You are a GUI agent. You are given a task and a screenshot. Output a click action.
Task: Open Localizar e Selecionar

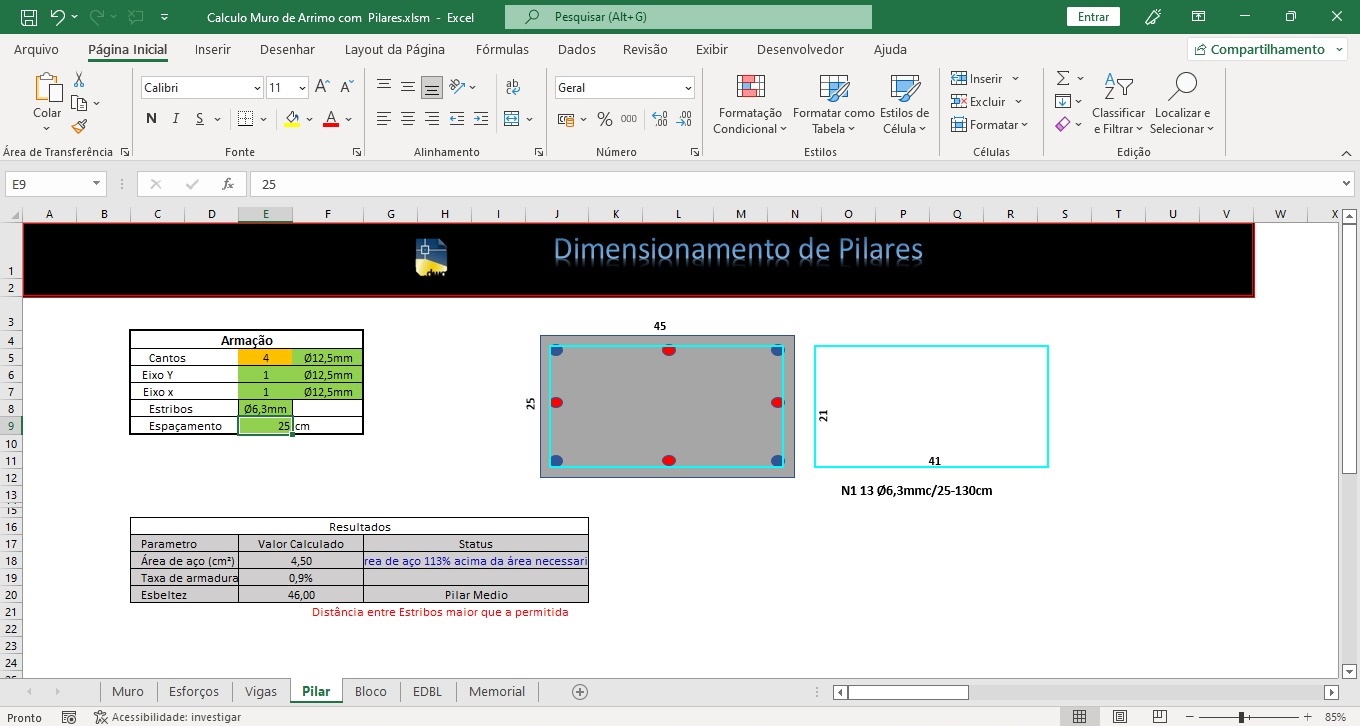1182,104
